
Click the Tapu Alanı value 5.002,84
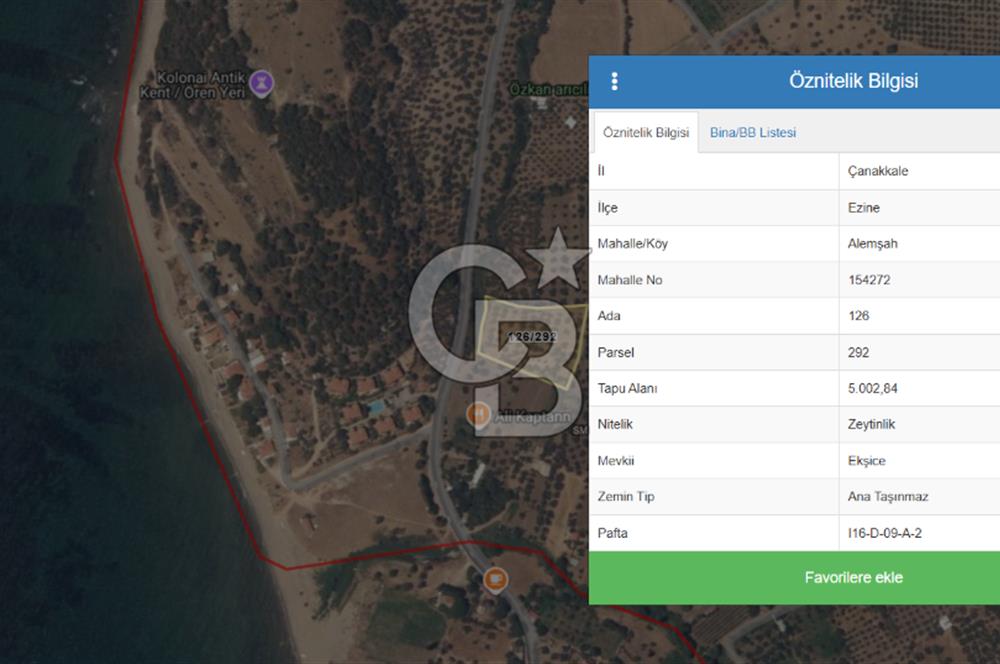(872, 388)
